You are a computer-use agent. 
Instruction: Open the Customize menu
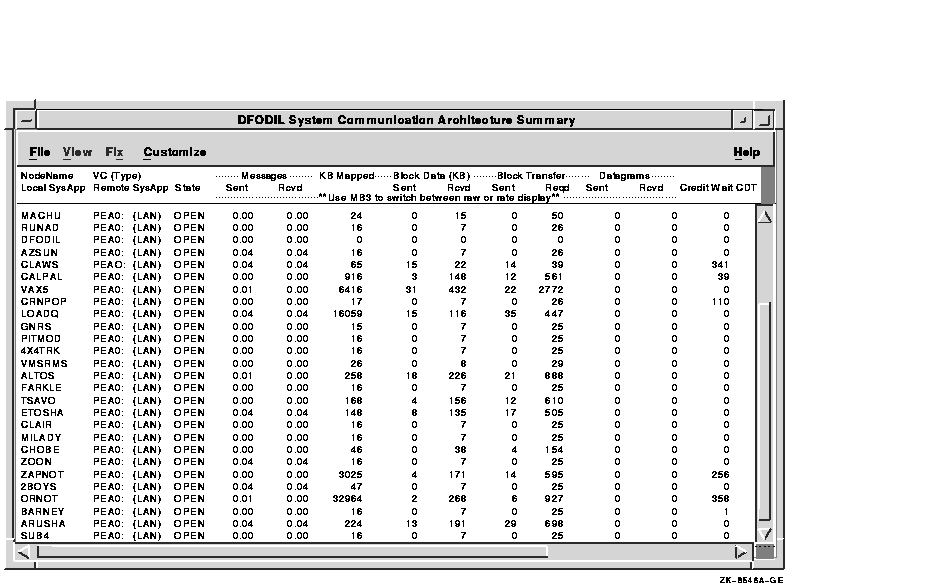[x=174, y=153]
